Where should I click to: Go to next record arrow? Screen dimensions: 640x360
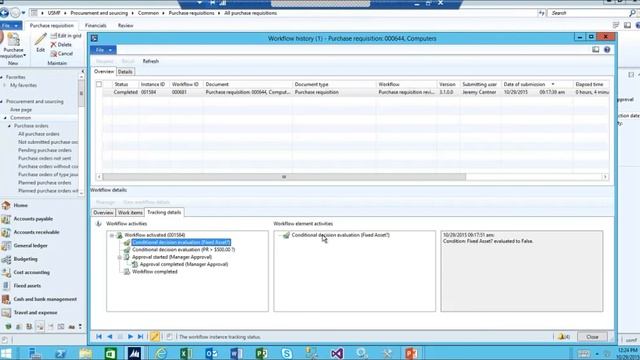[x=130, y=337]
